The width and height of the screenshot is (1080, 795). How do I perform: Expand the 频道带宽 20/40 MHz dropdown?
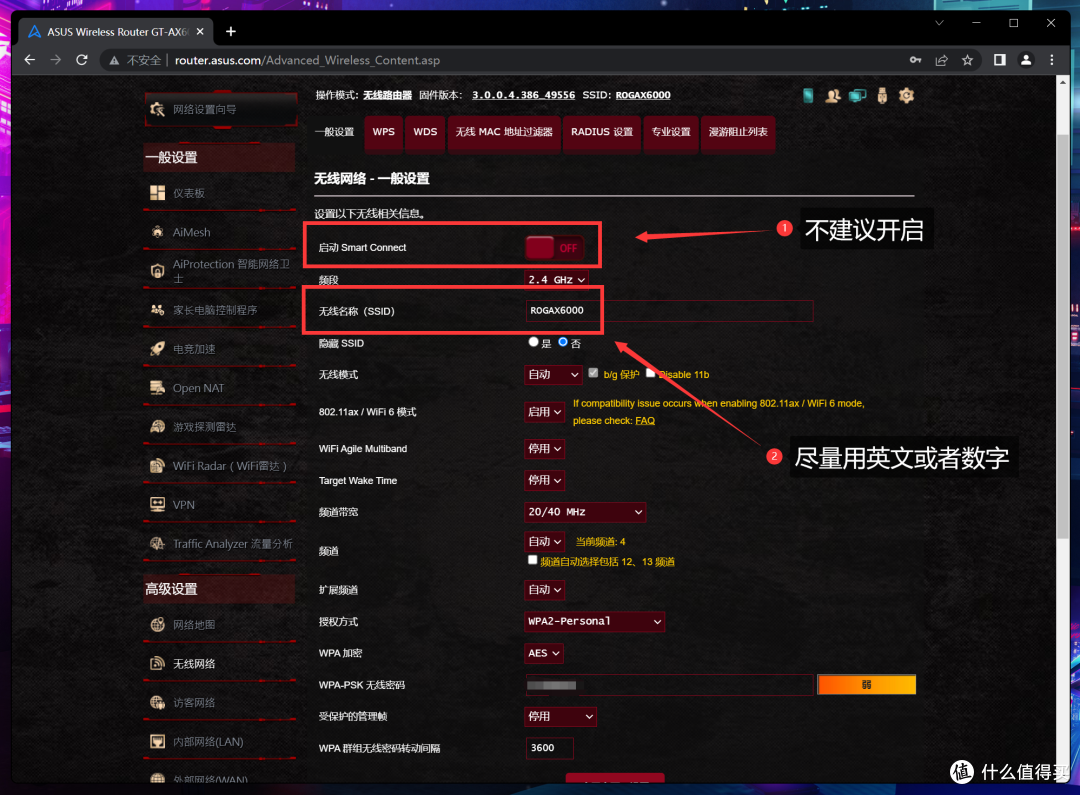(x=585, y=512)
